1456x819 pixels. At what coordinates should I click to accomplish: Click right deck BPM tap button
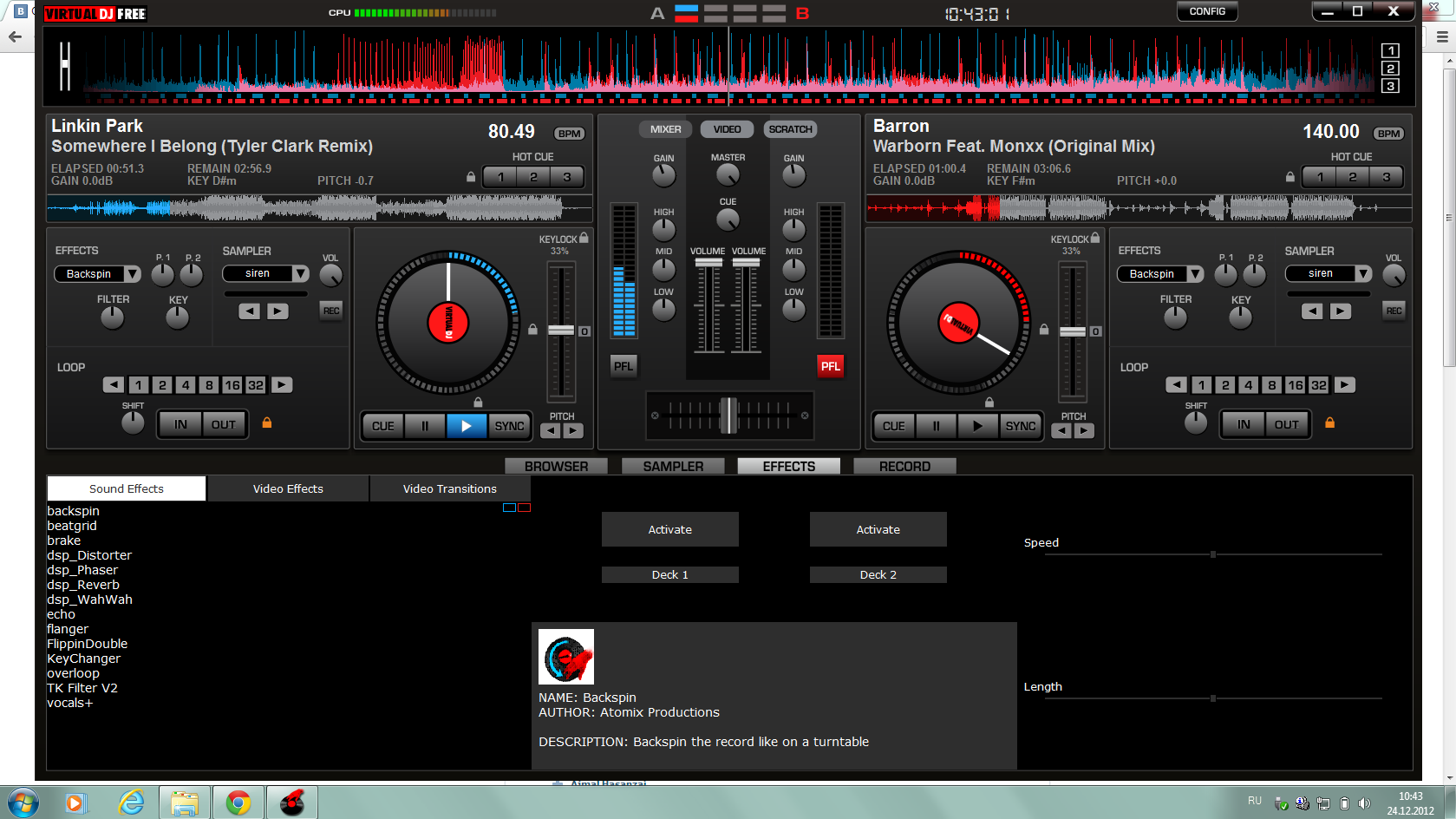[x=1389, y=134]
